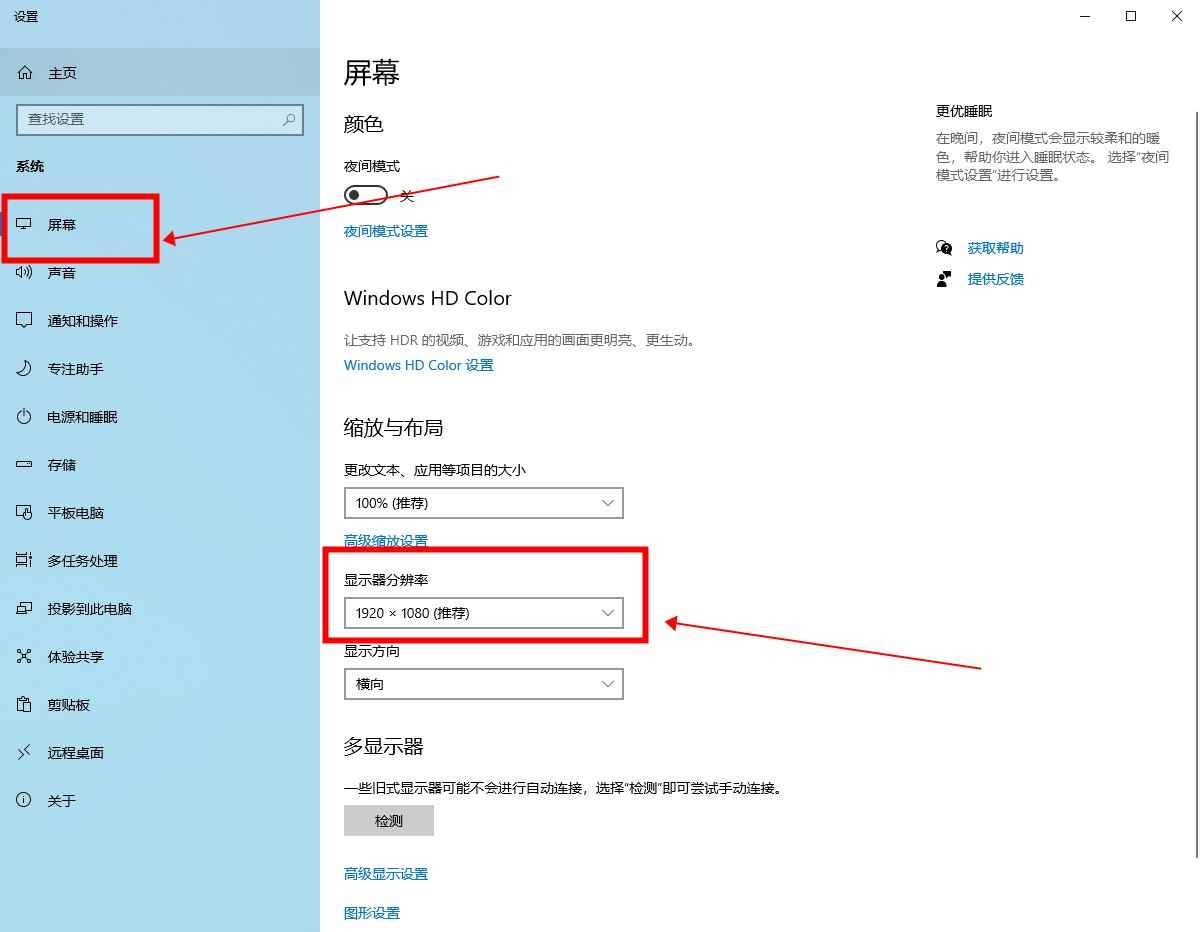Expand the 显示方向 dropdown
This screenshot has height=932, width=1200.
coord(483,683)
